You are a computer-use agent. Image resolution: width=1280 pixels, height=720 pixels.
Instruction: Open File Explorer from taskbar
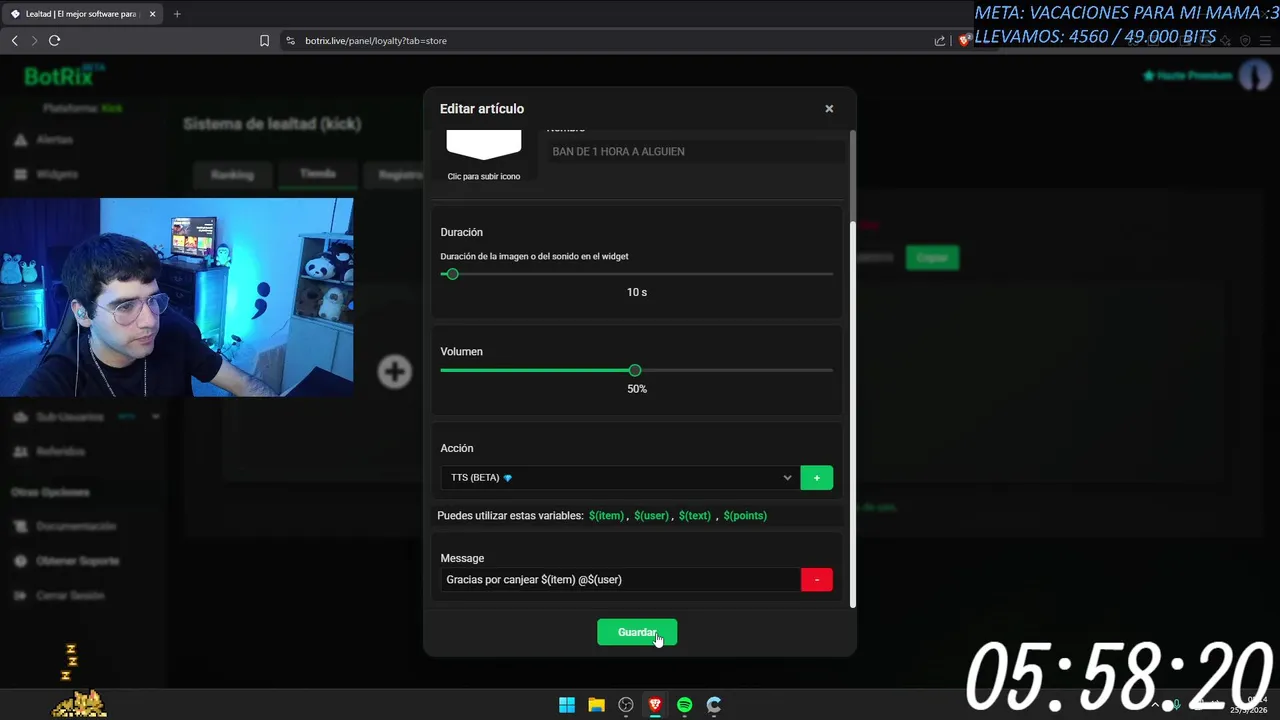[x=596, y=705]
